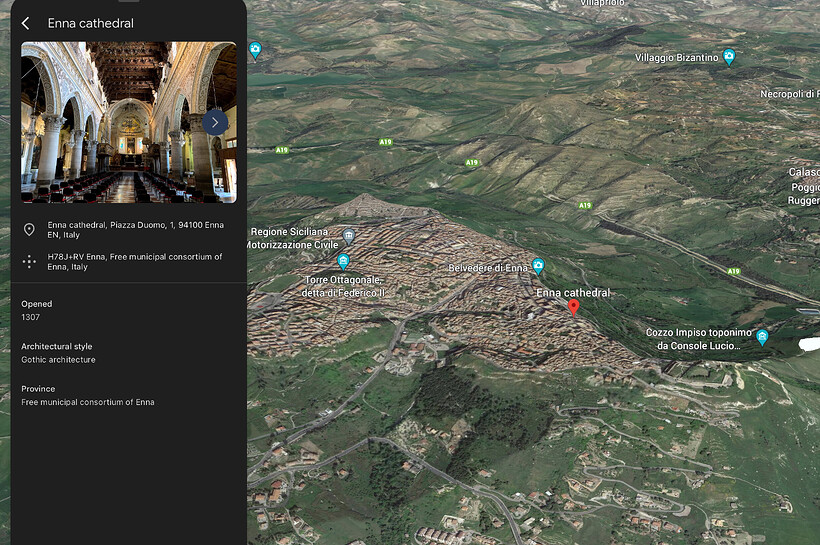Select Free municipal consortium of Enna province value

[88, 402]
